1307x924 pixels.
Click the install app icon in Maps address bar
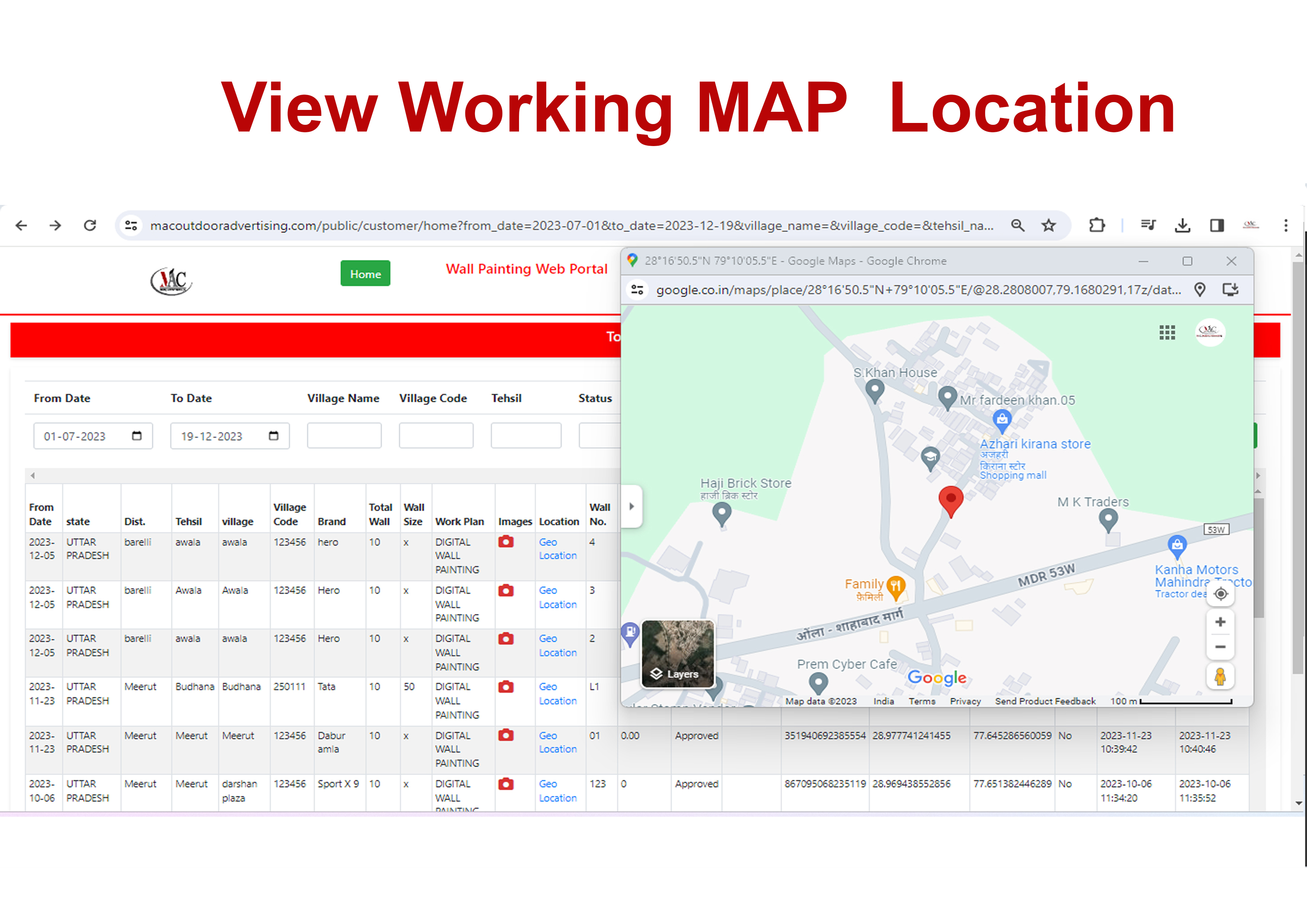point(1231,290)
